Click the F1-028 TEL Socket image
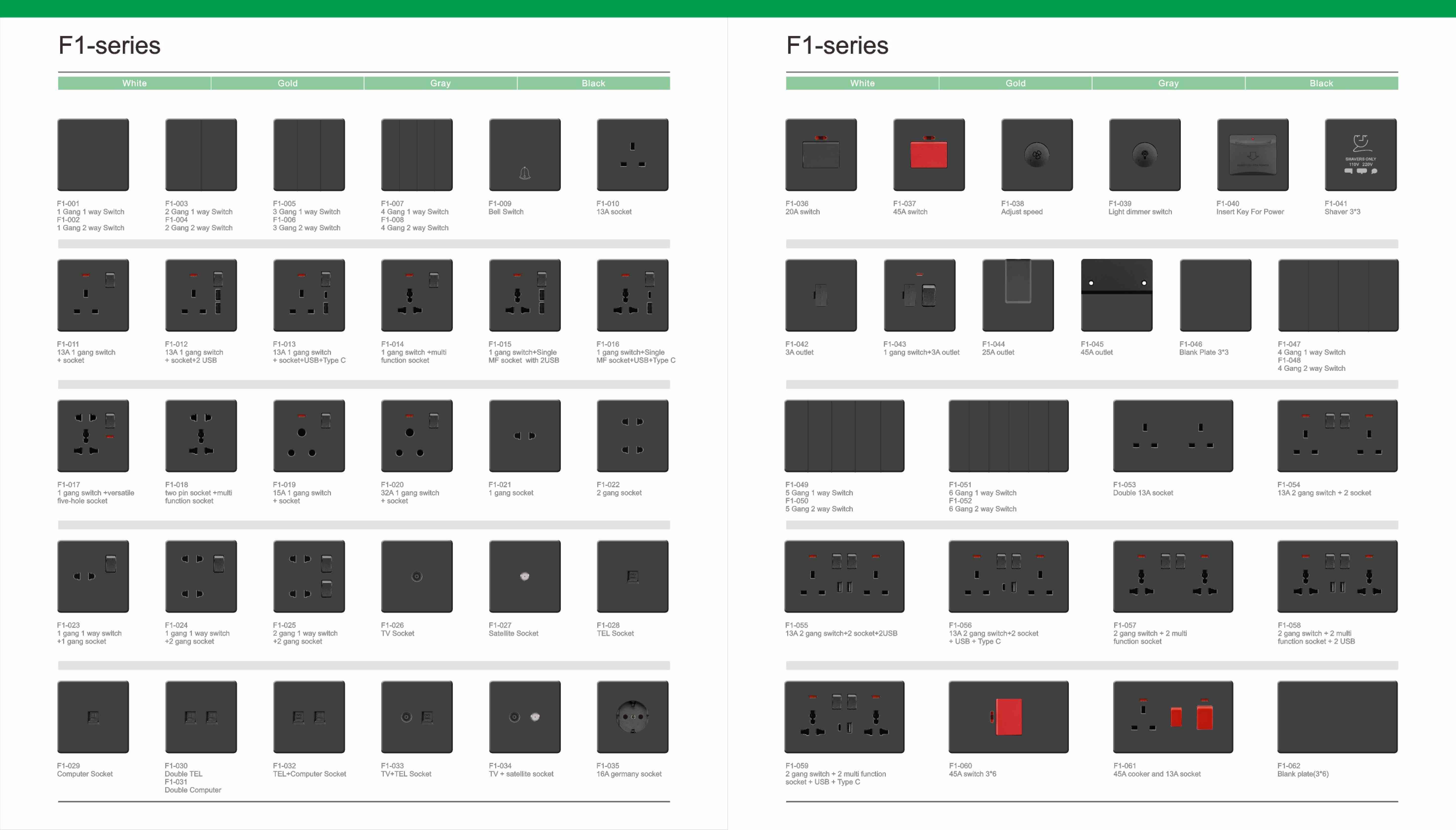This screenshot has width=1456, height=830. point(632,576)
